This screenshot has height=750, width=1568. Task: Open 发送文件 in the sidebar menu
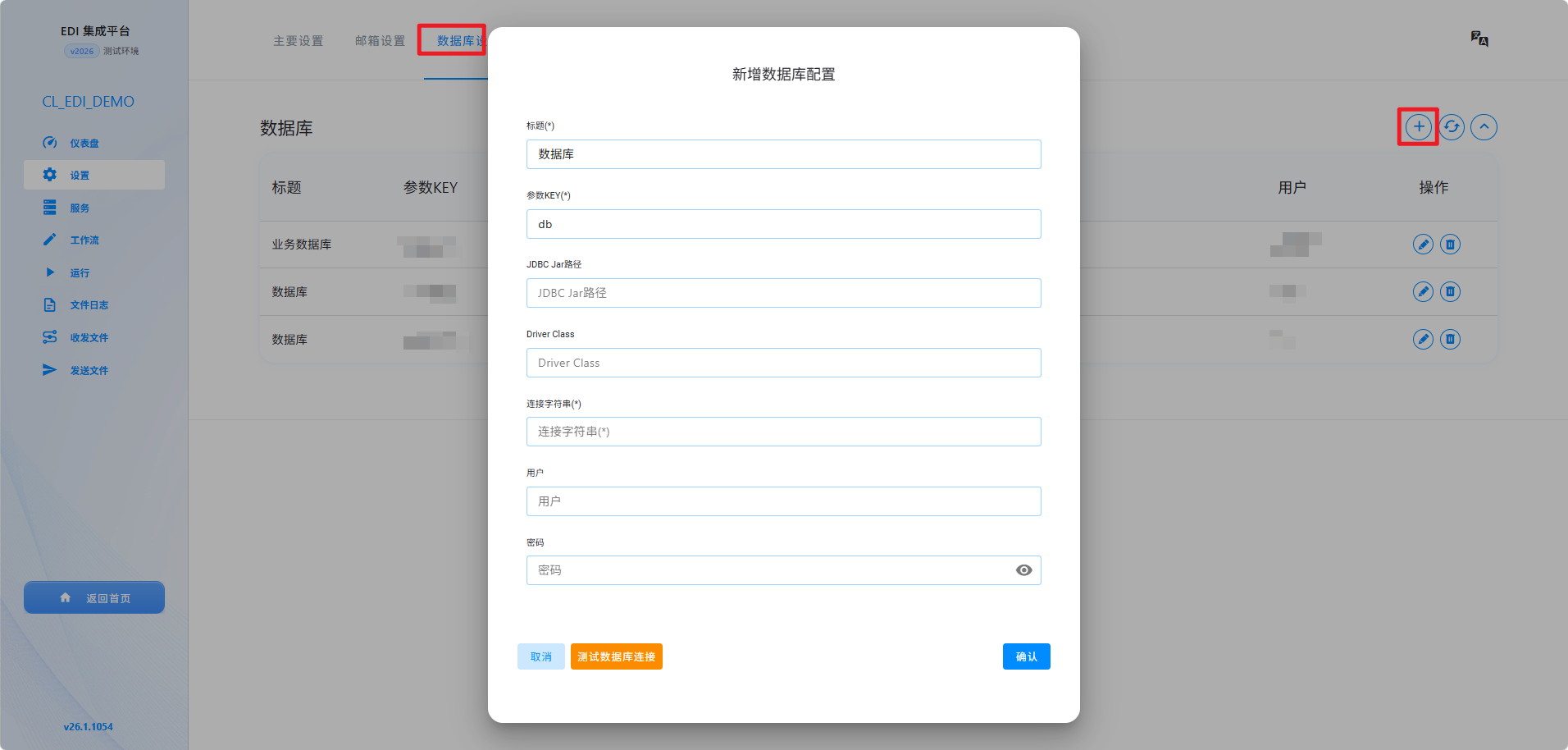(x=89, y=371)
